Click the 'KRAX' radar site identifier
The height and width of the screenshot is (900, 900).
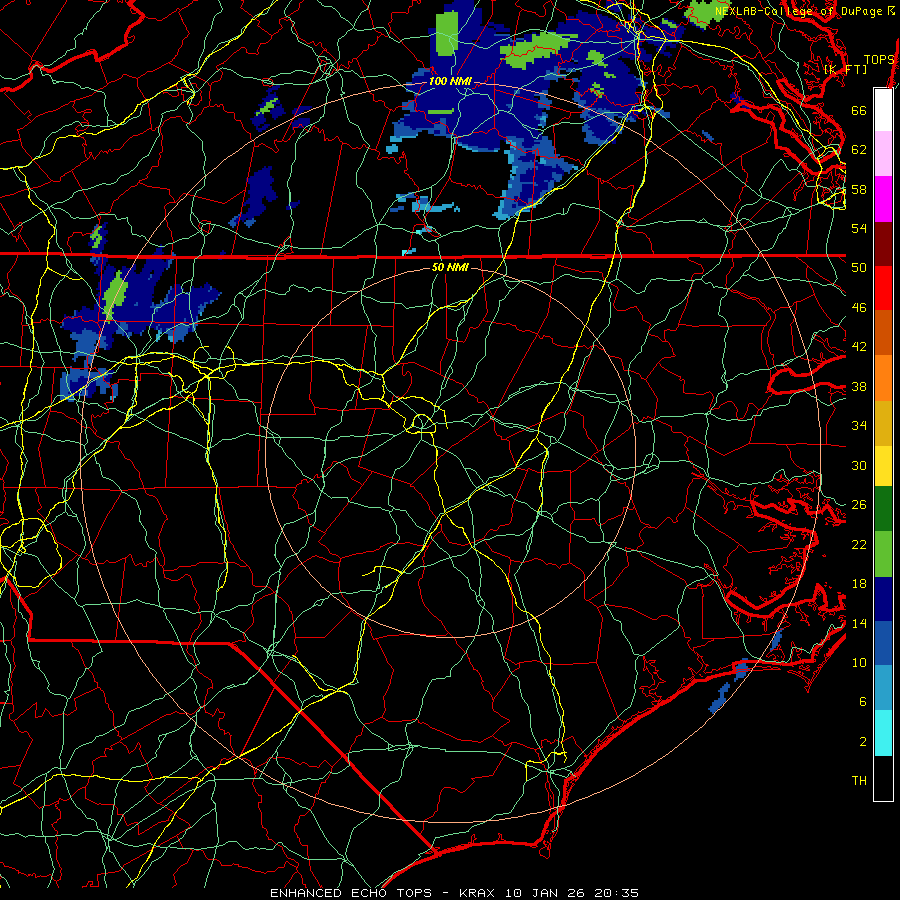pos(479,893)
